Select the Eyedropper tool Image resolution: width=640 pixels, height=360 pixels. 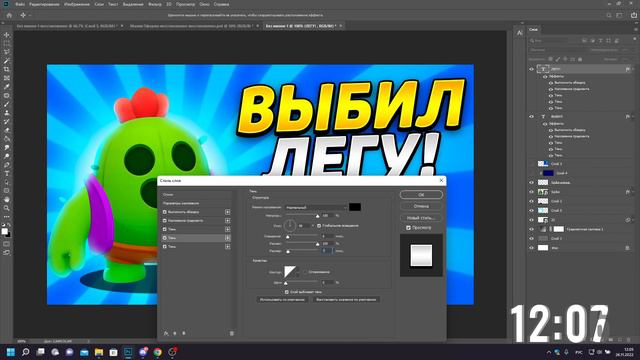coord(7,87)
